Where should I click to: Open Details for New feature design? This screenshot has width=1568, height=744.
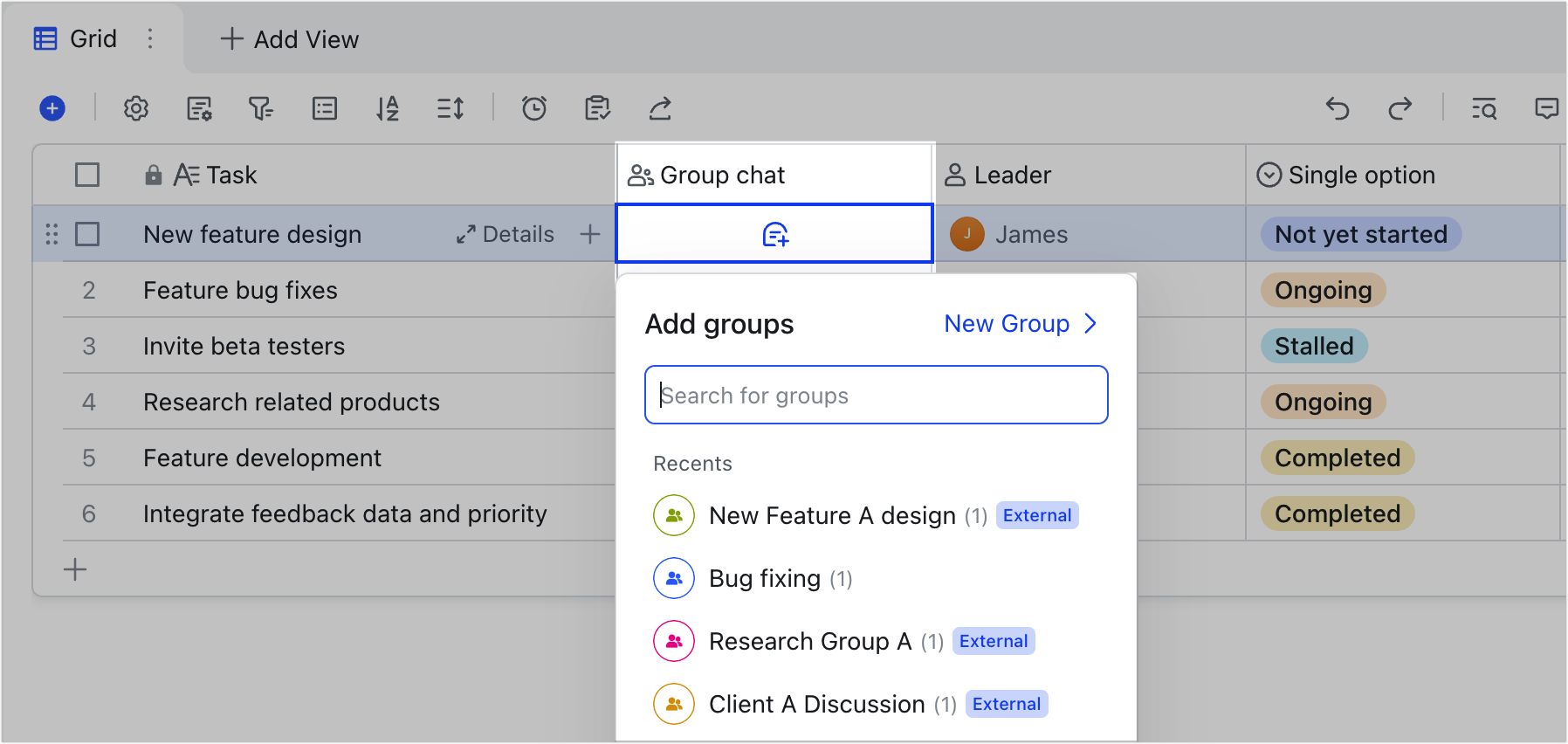pos(505,234)
